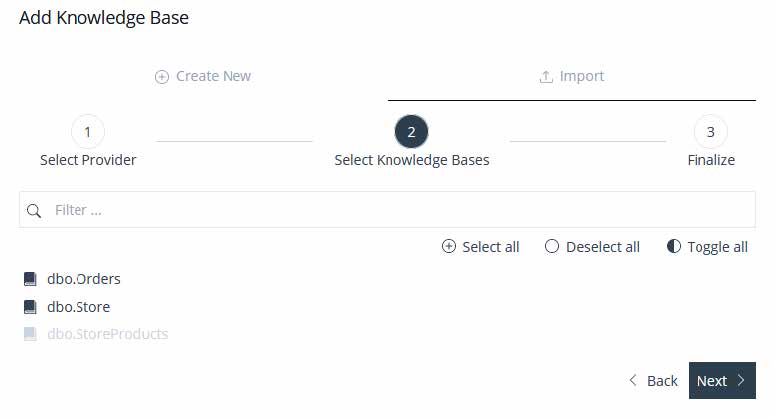Go Back to previous step
The height and width of the screenshot is (418, 775).
pyautogui.click(x=653, y=380)
